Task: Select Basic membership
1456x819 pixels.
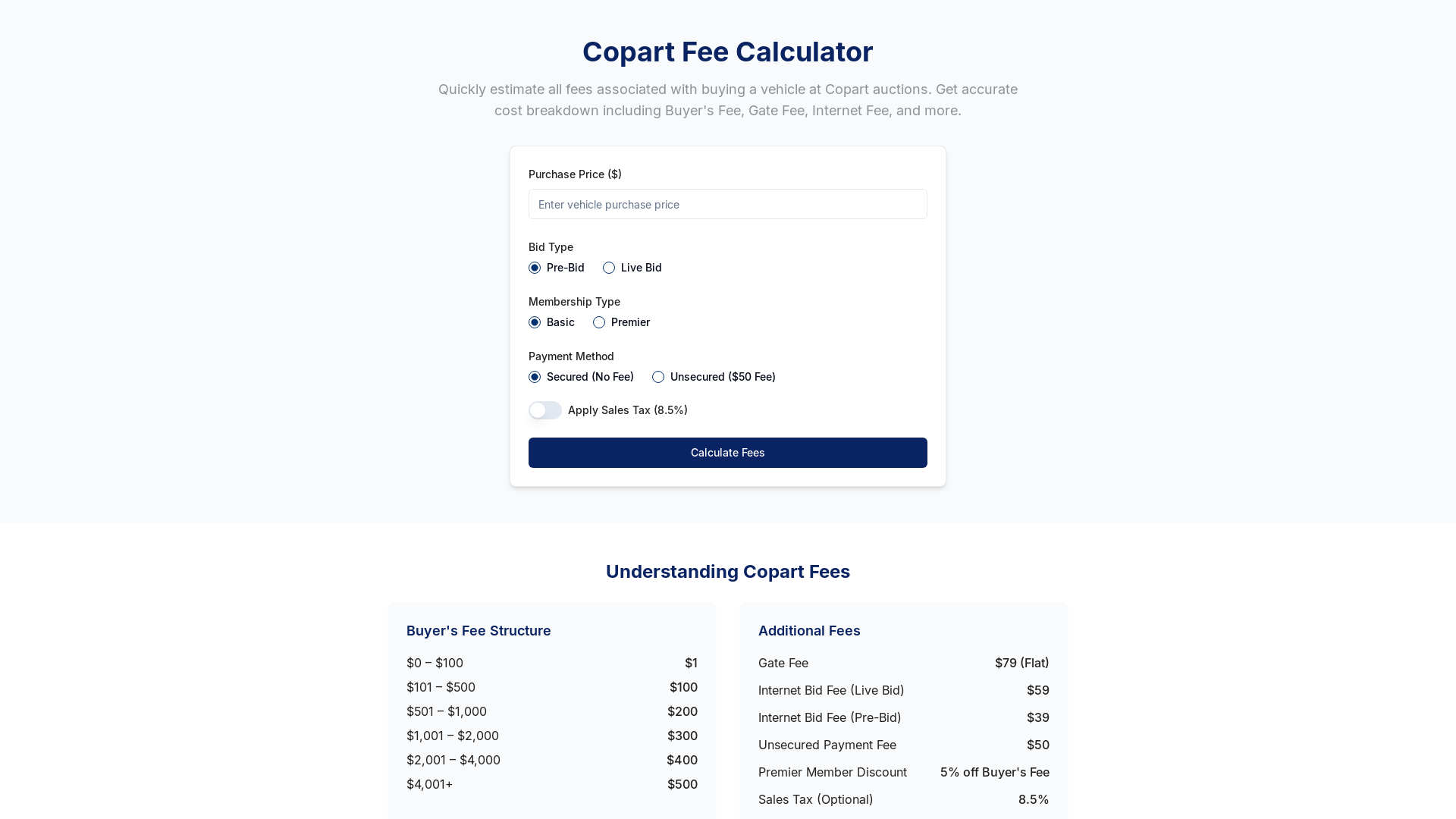Action: tap(535, 322)
